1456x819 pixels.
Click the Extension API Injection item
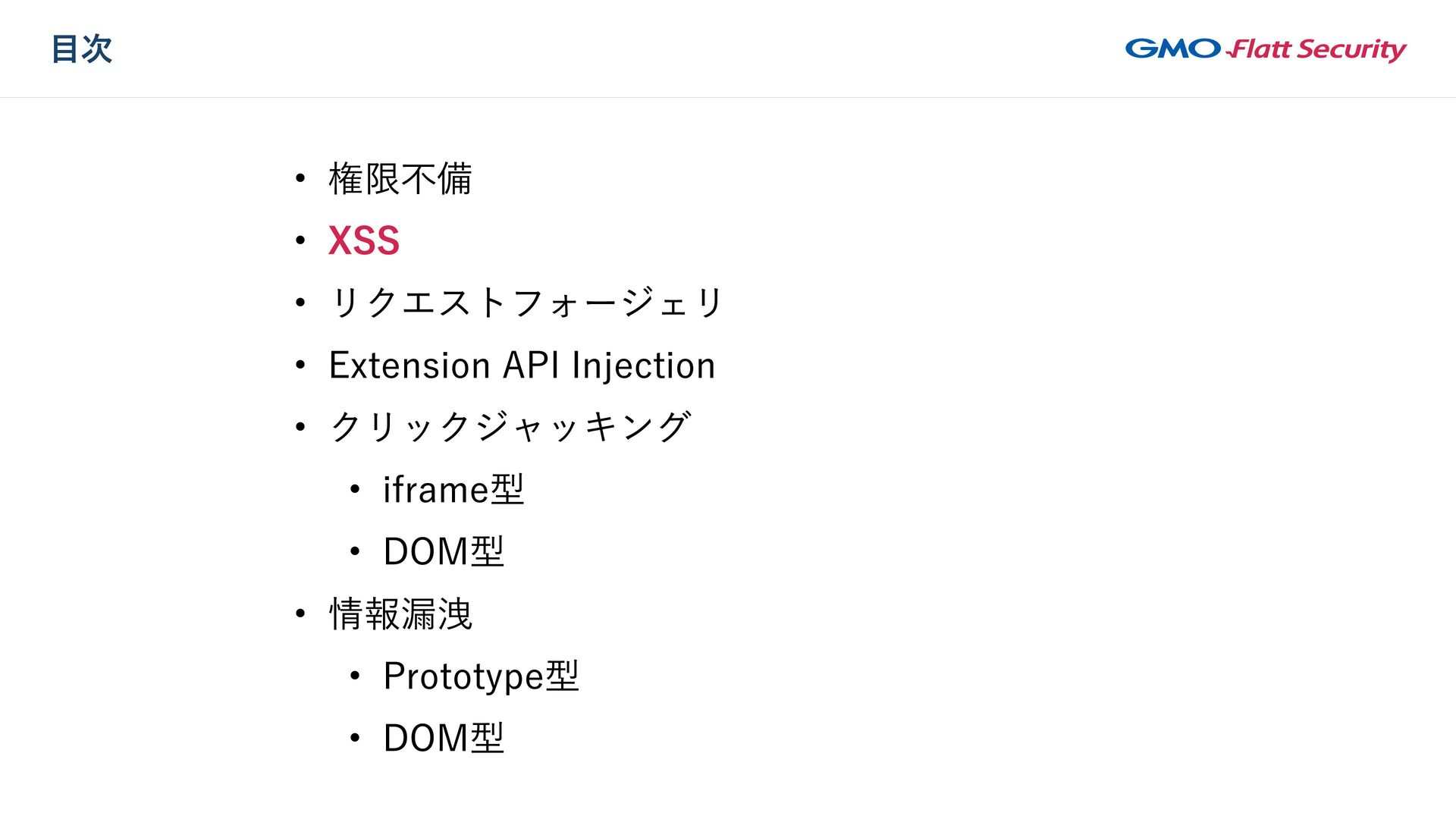tap(522, 366)
